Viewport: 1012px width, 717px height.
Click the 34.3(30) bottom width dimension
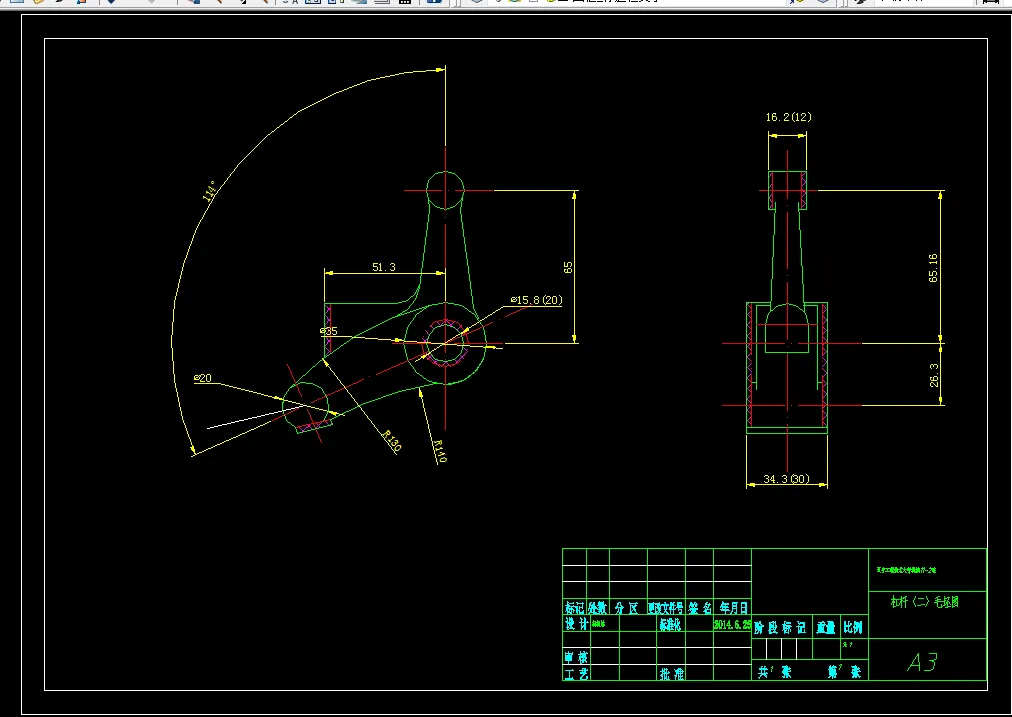tap(786, 479)
